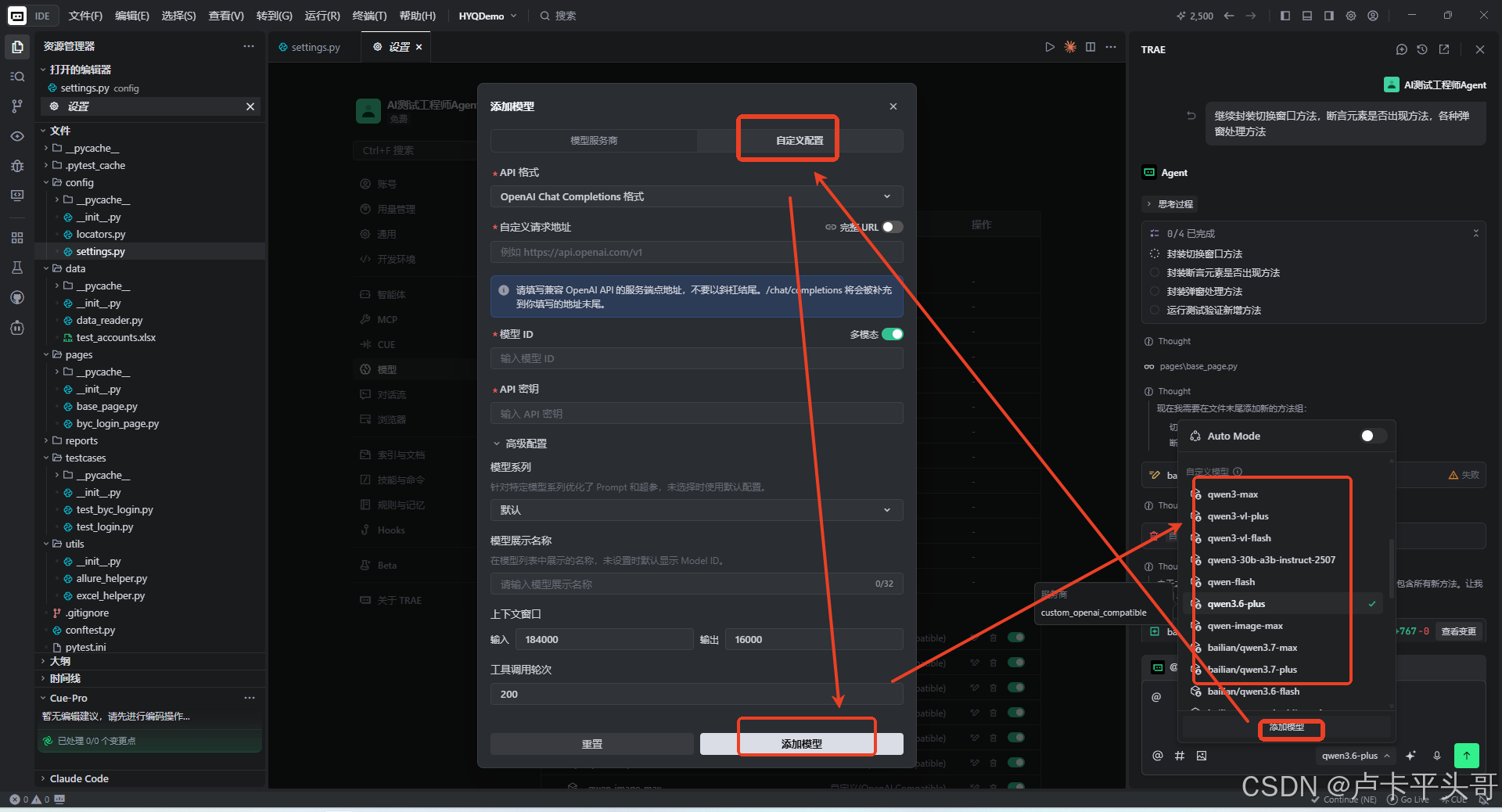This screenshot has height=812, width=1502.
Task: Click the # context icon in chat input
Action: point(1180,756)
